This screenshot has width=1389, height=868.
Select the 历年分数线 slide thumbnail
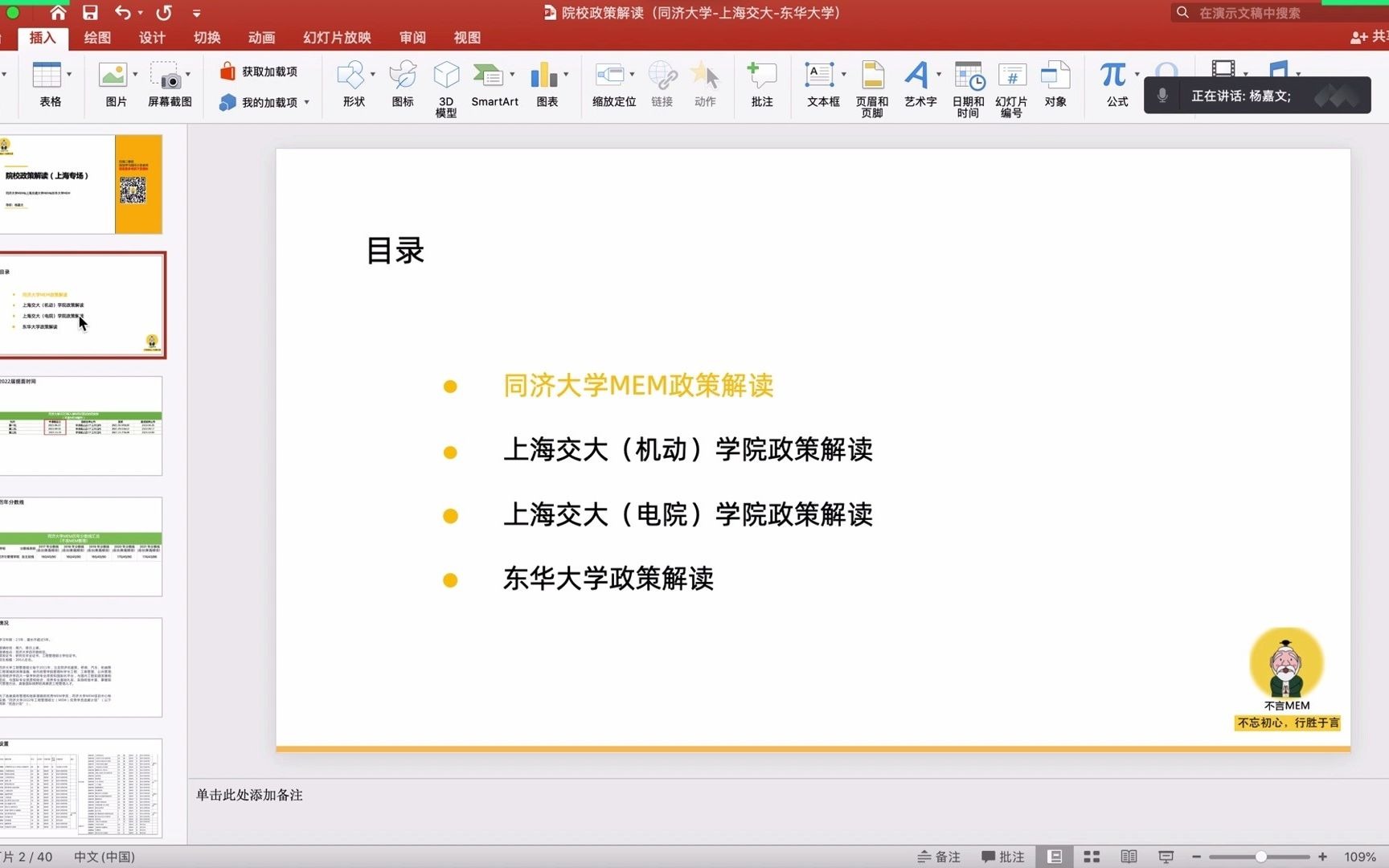click(80, 547)
